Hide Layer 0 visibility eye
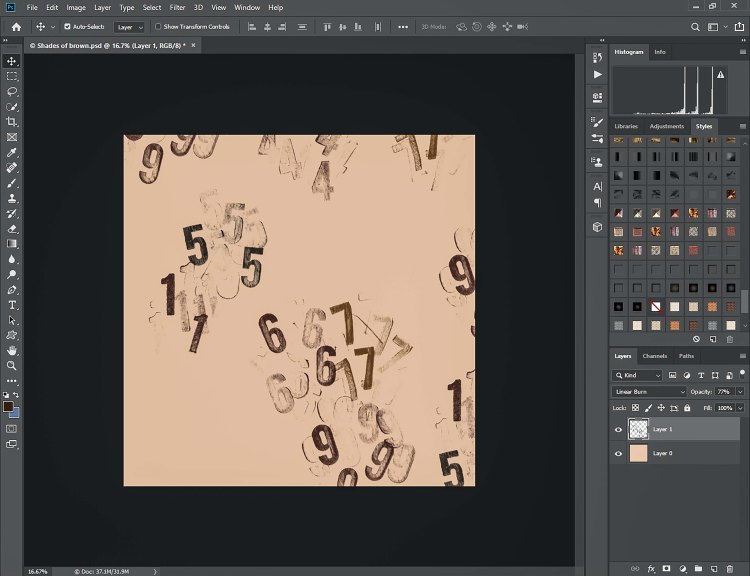750x576 pixels. click(618, 454)
